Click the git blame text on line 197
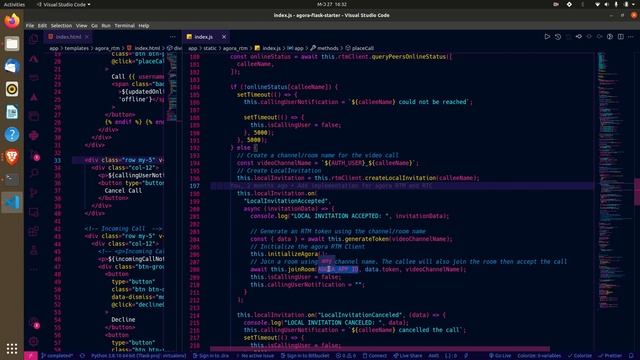Image resolution: width=640 pixels, height=360 pixels. 331,186
